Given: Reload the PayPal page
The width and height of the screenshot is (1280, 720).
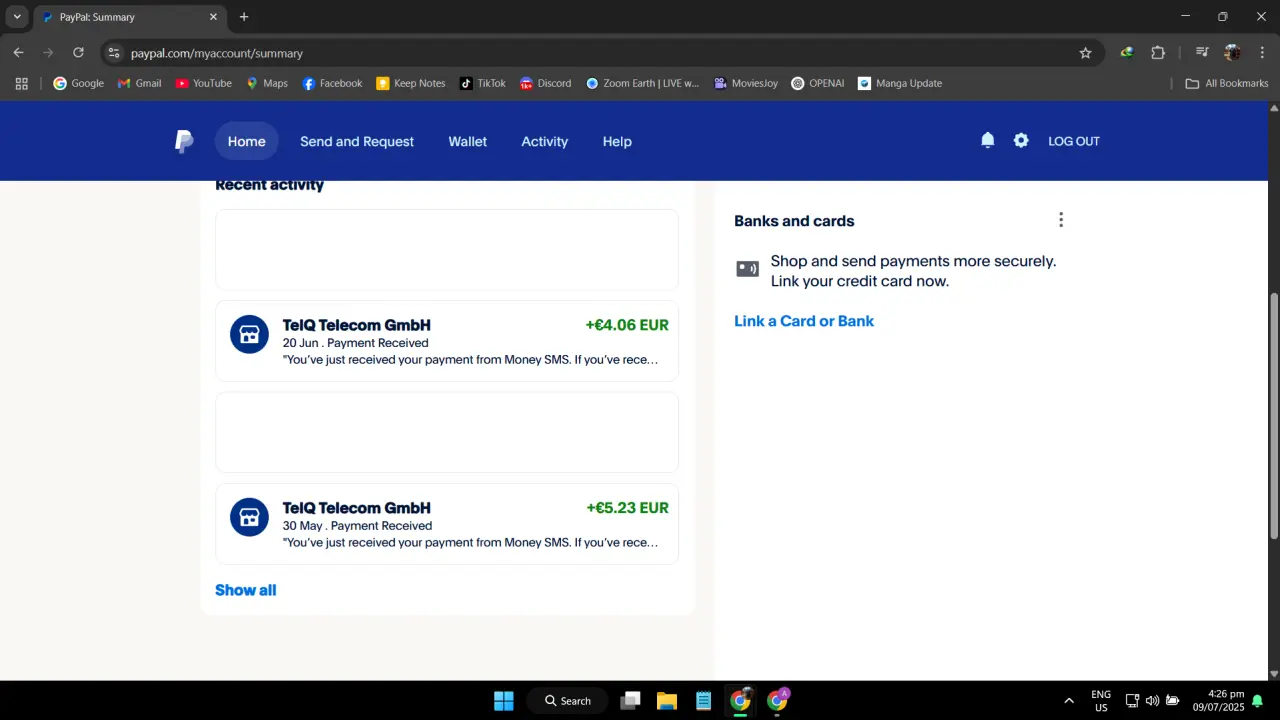Looking at the screenshot, I should 78,53.
